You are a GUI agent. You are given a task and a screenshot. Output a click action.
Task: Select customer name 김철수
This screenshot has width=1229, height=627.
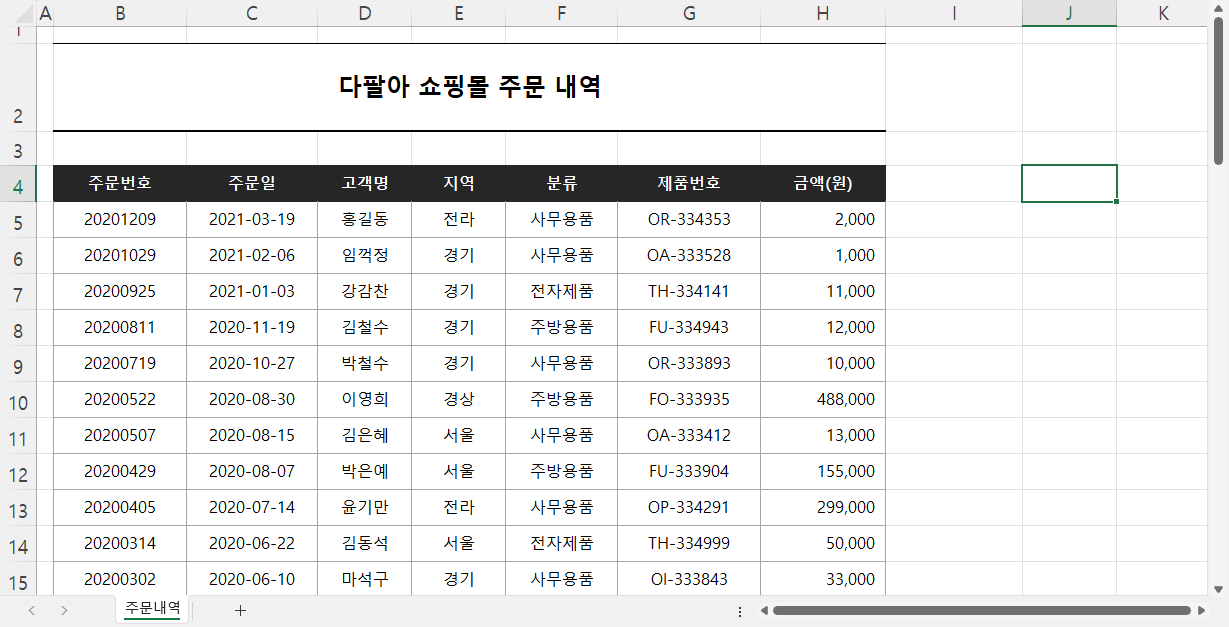click(365, 328)
